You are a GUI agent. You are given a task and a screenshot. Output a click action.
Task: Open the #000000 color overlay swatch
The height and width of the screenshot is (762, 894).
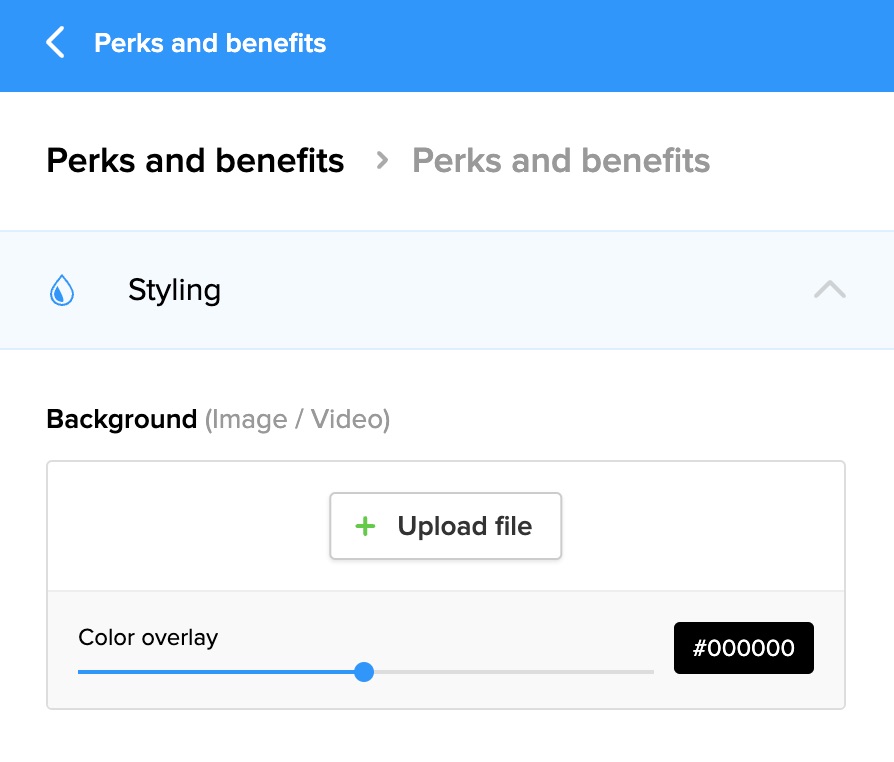743,648
